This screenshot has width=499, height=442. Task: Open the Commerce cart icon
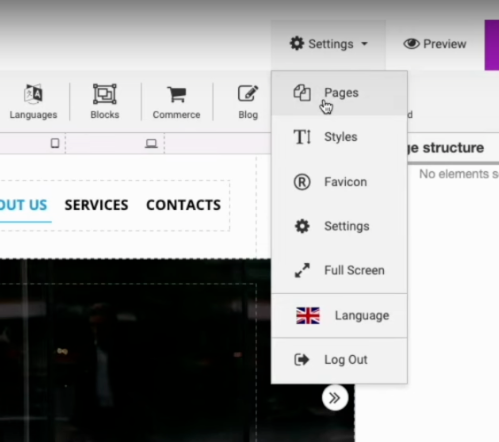coord(177,94)
